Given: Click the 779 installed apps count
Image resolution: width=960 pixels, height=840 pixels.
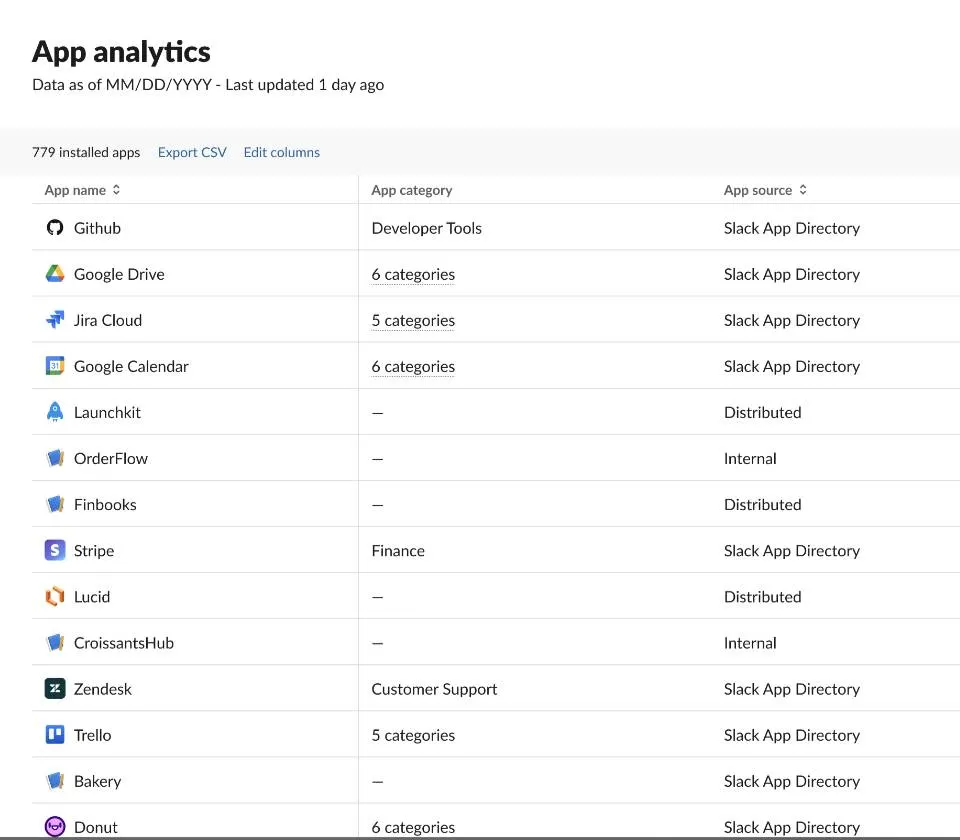Looking at the screenshot, I should pyautogui.click(x=86, y=152).
